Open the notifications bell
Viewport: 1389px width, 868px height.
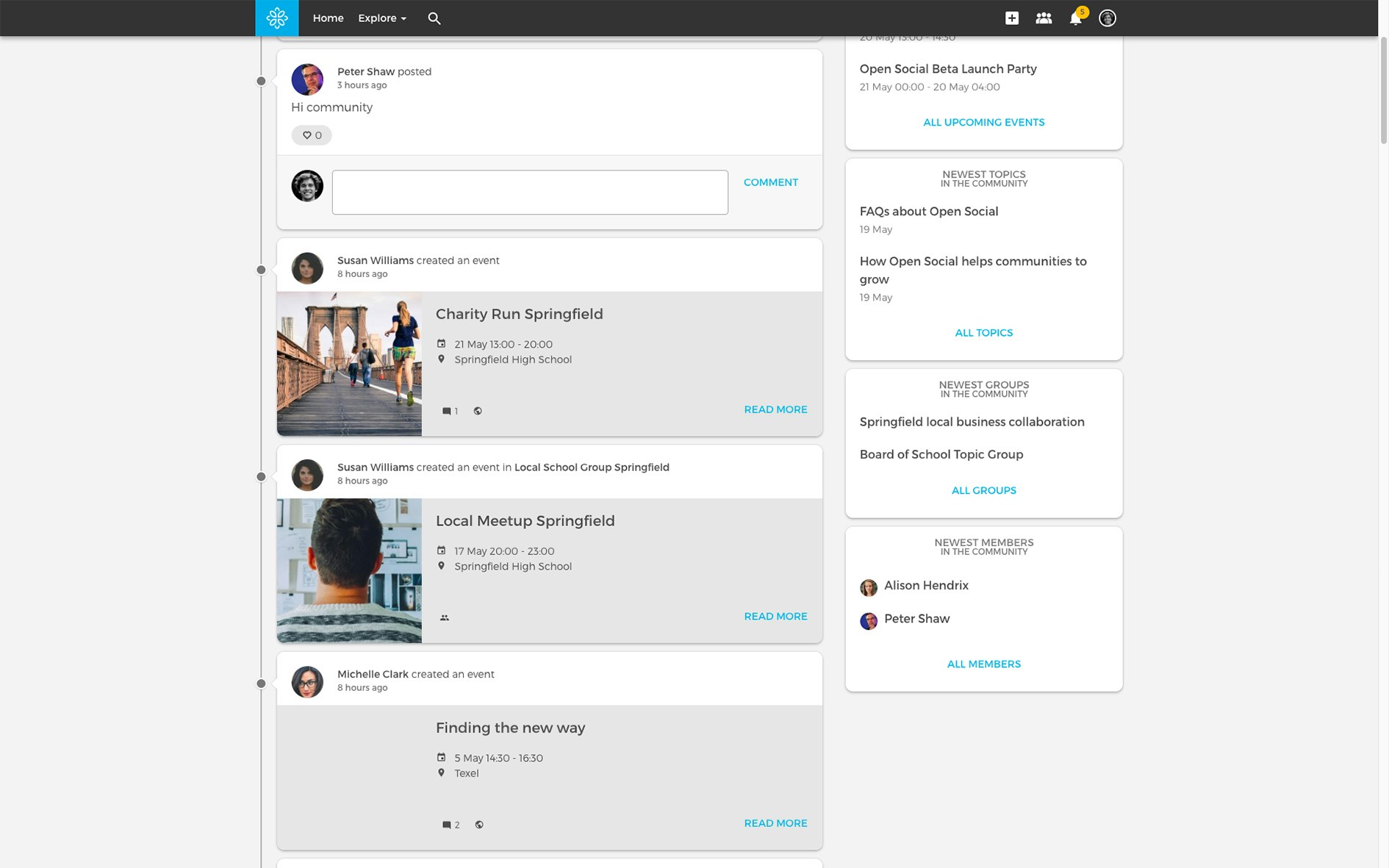[1074, 18]
